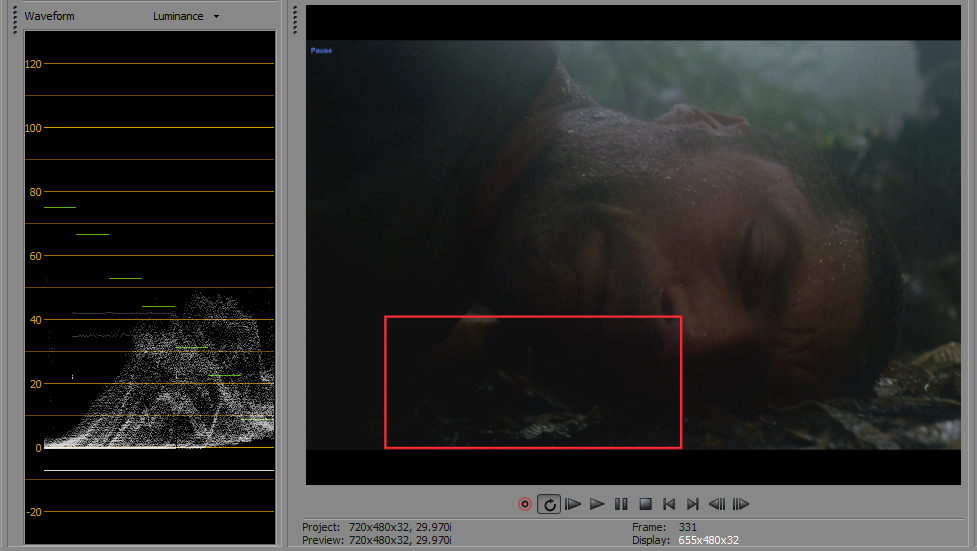Click the blue Pause overlay text

click(322, 50)
